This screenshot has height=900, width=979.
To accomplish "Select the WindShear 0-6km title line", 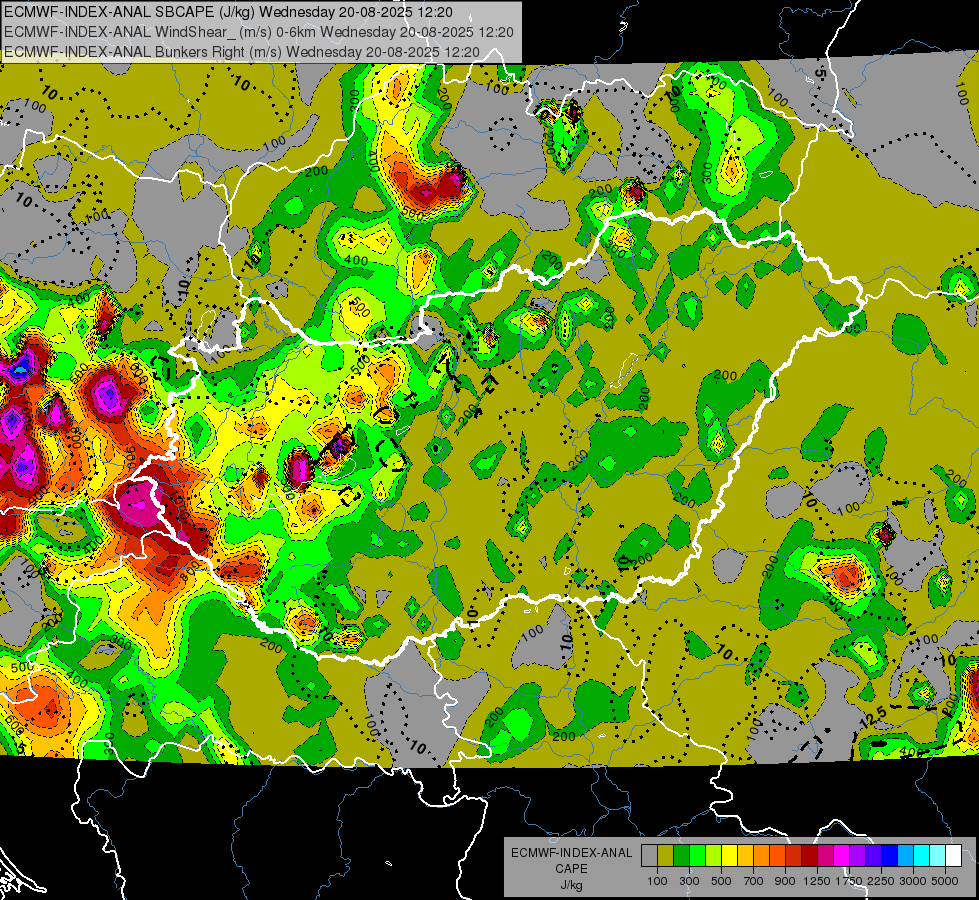I will pos(258,32).
